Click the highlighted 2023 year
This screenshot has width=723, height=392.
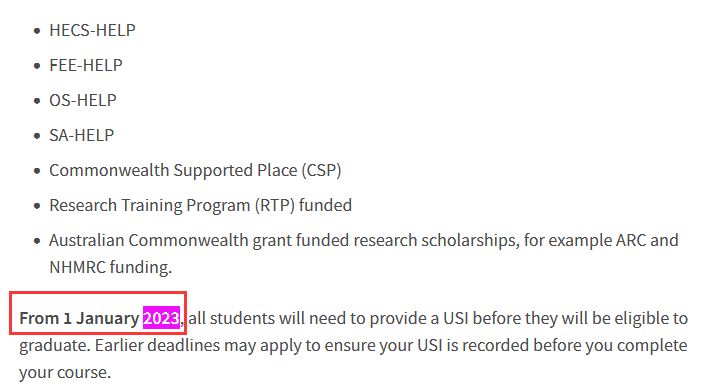pos(161,318)
